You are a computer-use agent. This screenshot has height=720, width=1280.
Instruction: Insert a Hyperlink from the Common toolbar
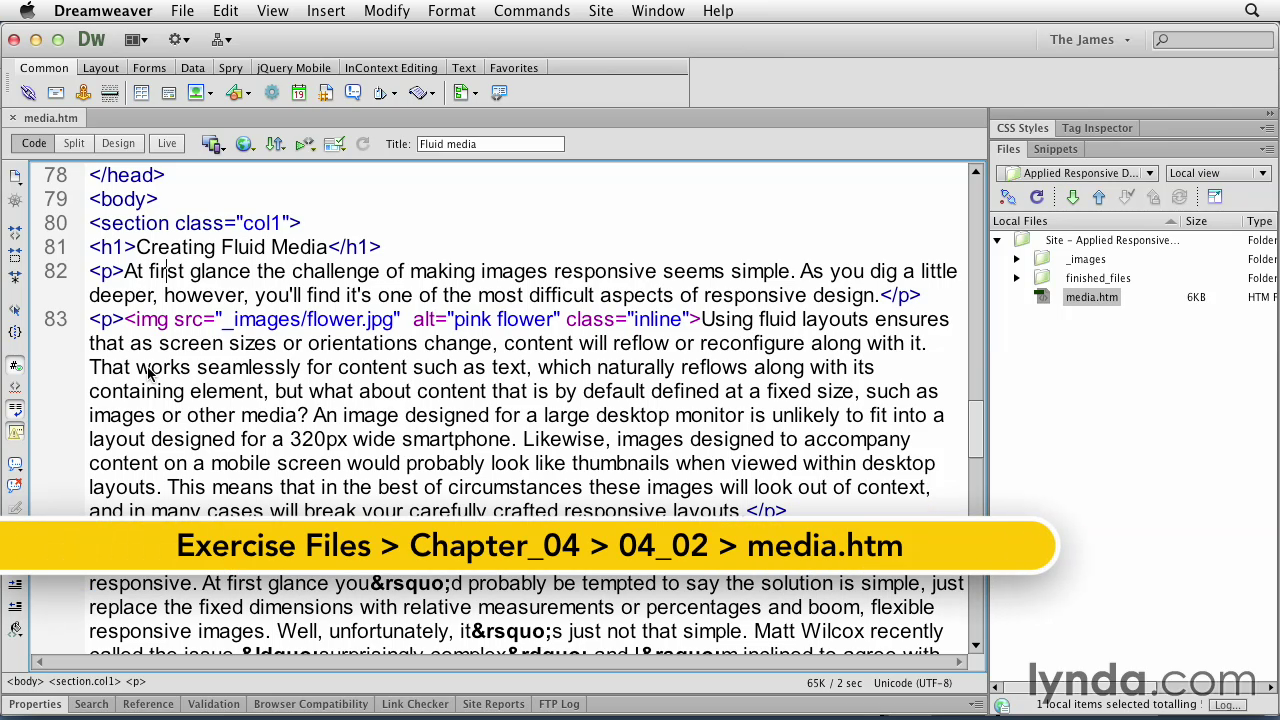(x=28, y=93)
